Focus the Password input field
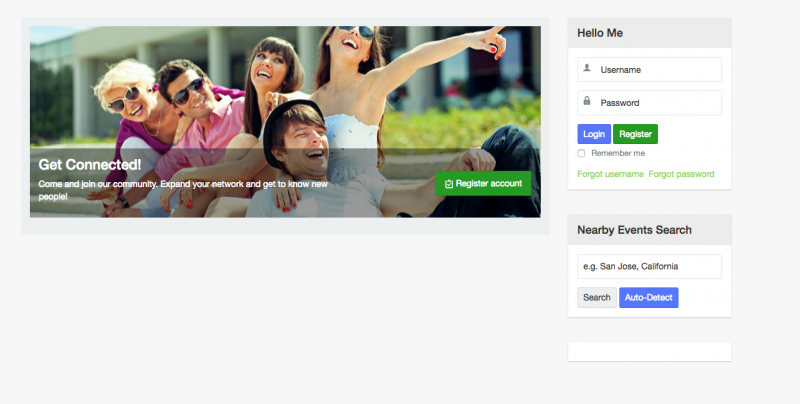Viewport: 800px width, 404px height. click(649, 103)
